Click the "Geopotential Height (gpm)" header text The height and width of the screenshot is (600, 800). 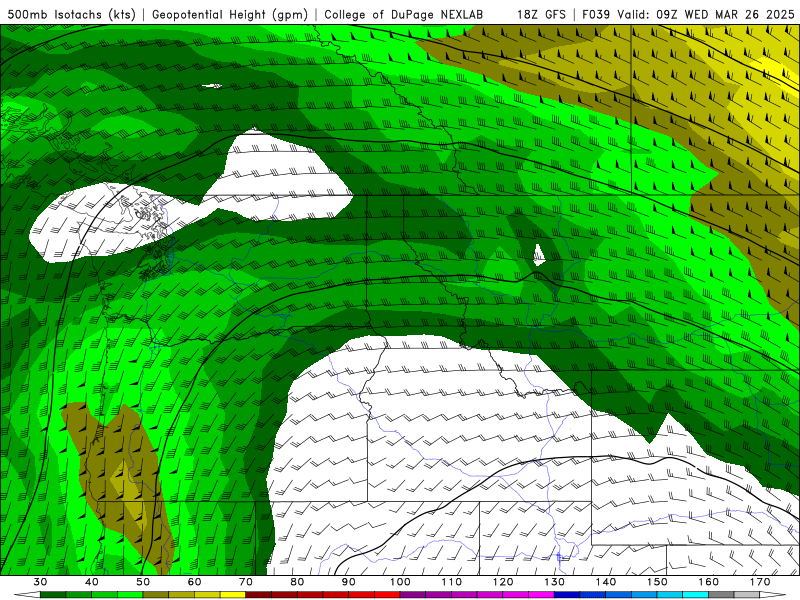tap(230, 14)
